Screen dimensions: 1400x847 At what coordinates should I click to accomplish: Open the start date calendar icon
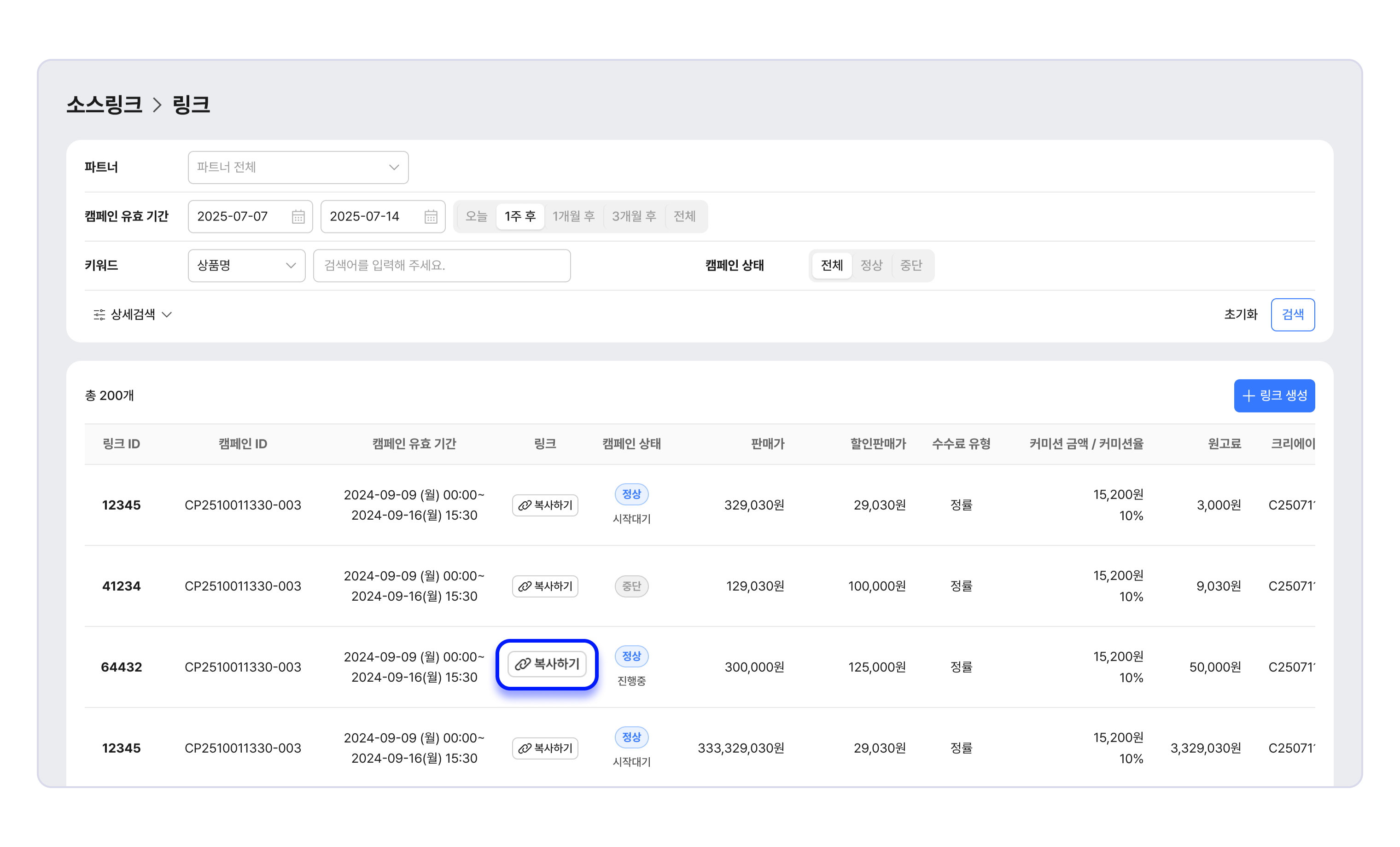(x=298, y=216)
